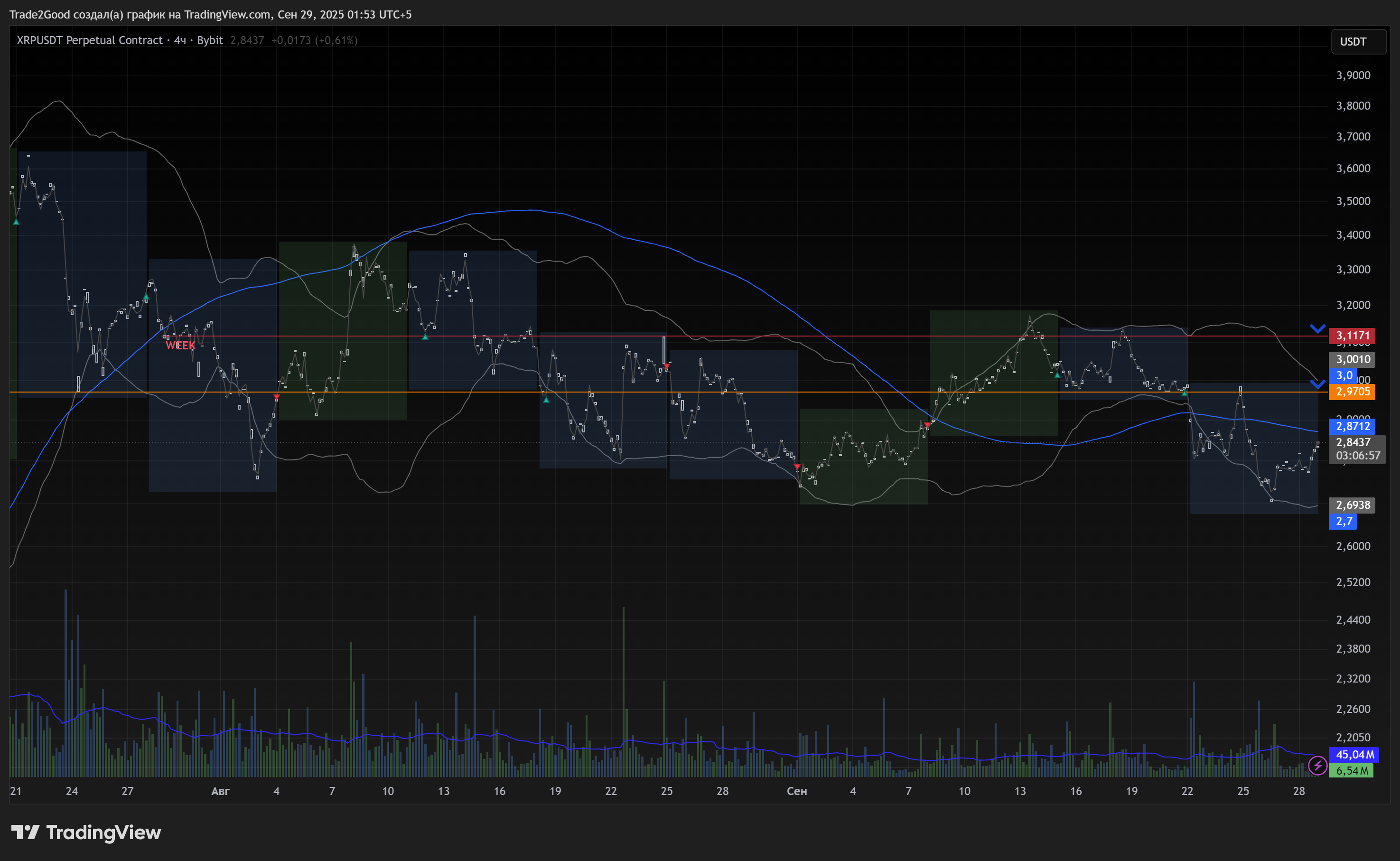Click the blue 45,04M volume label
This screenshot has height=861, width=1400.
pos(1354,755)
